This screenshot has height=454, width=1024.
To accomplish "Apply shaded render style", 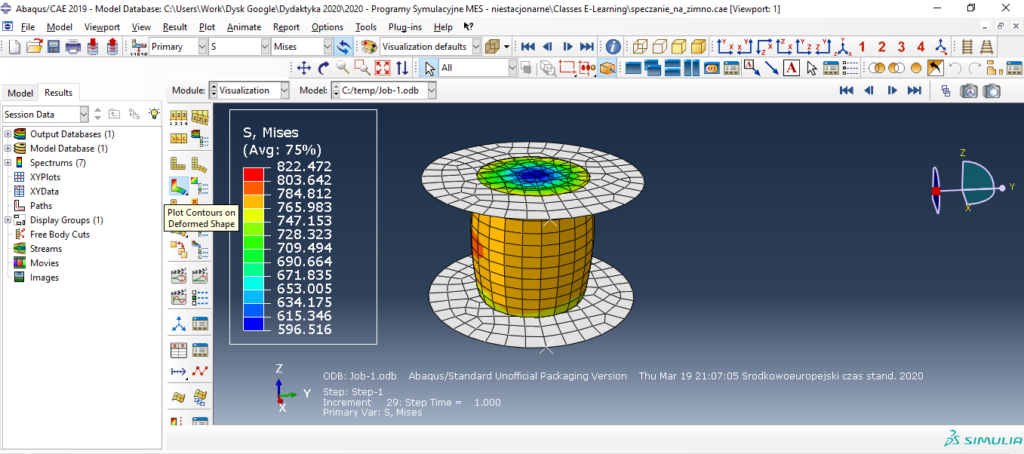I will 699,47.
